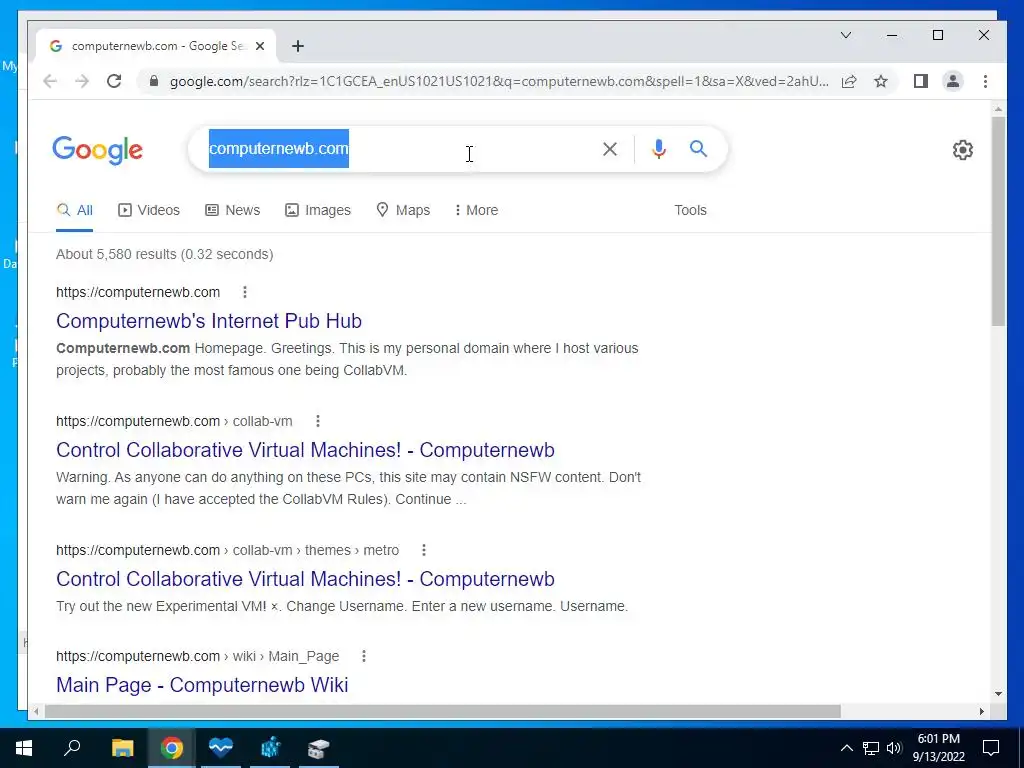The width and height of the screenshot is (1024, 768).
Task: Open the notification center icon
Action: pos(991,748)
